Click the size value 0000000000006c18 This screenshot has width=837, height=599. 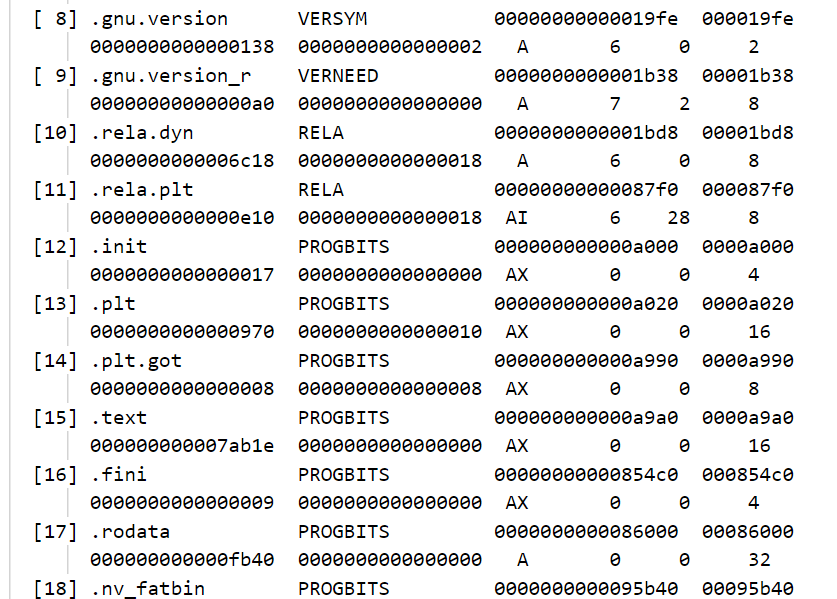click(182, 161)
